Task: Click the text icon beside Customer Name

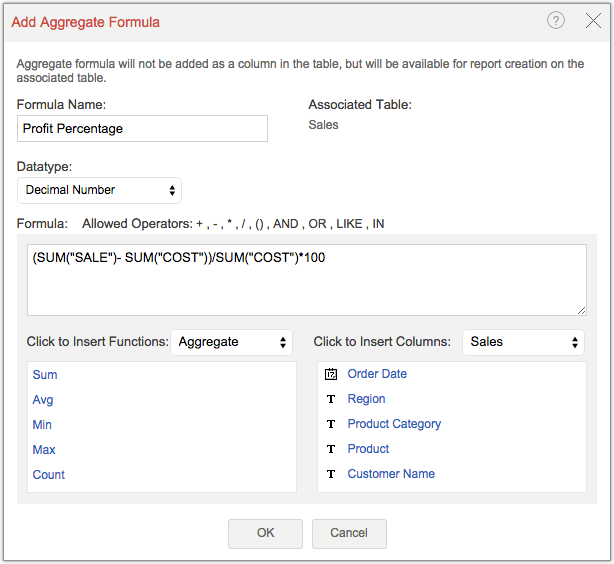Action: 331,474
